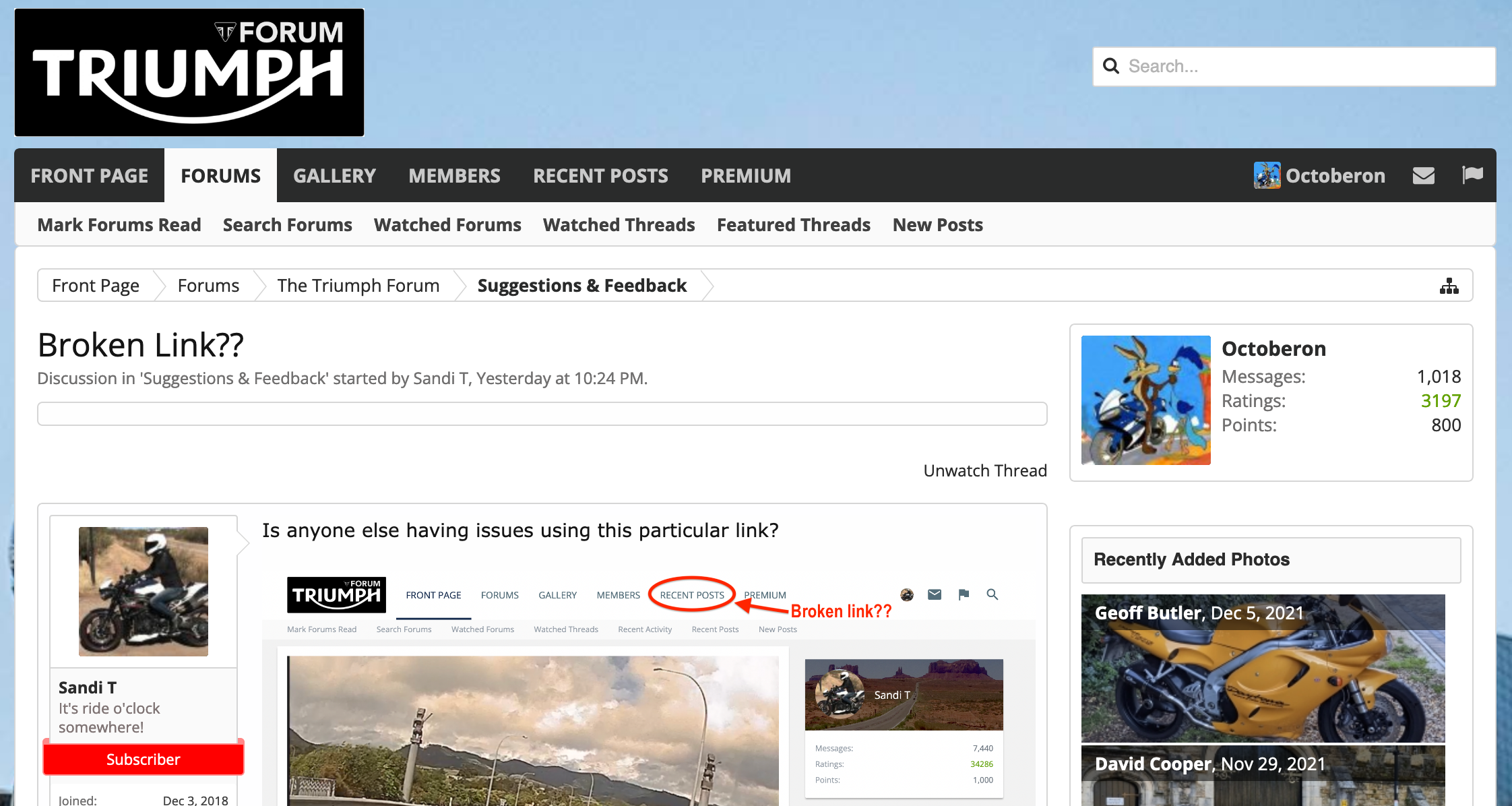Select the FORUMS tab
1512x806 pixels.
click(x=220, y=175)
